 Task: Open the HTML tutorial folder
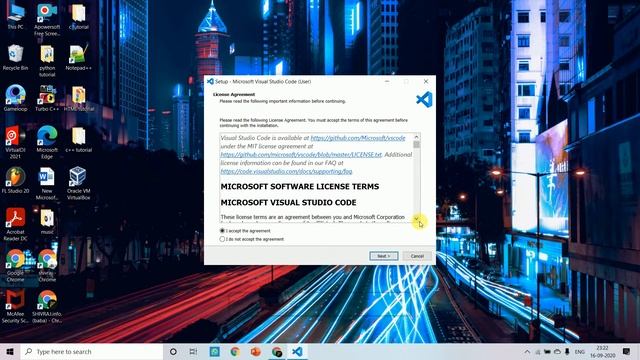click(78, 98)
